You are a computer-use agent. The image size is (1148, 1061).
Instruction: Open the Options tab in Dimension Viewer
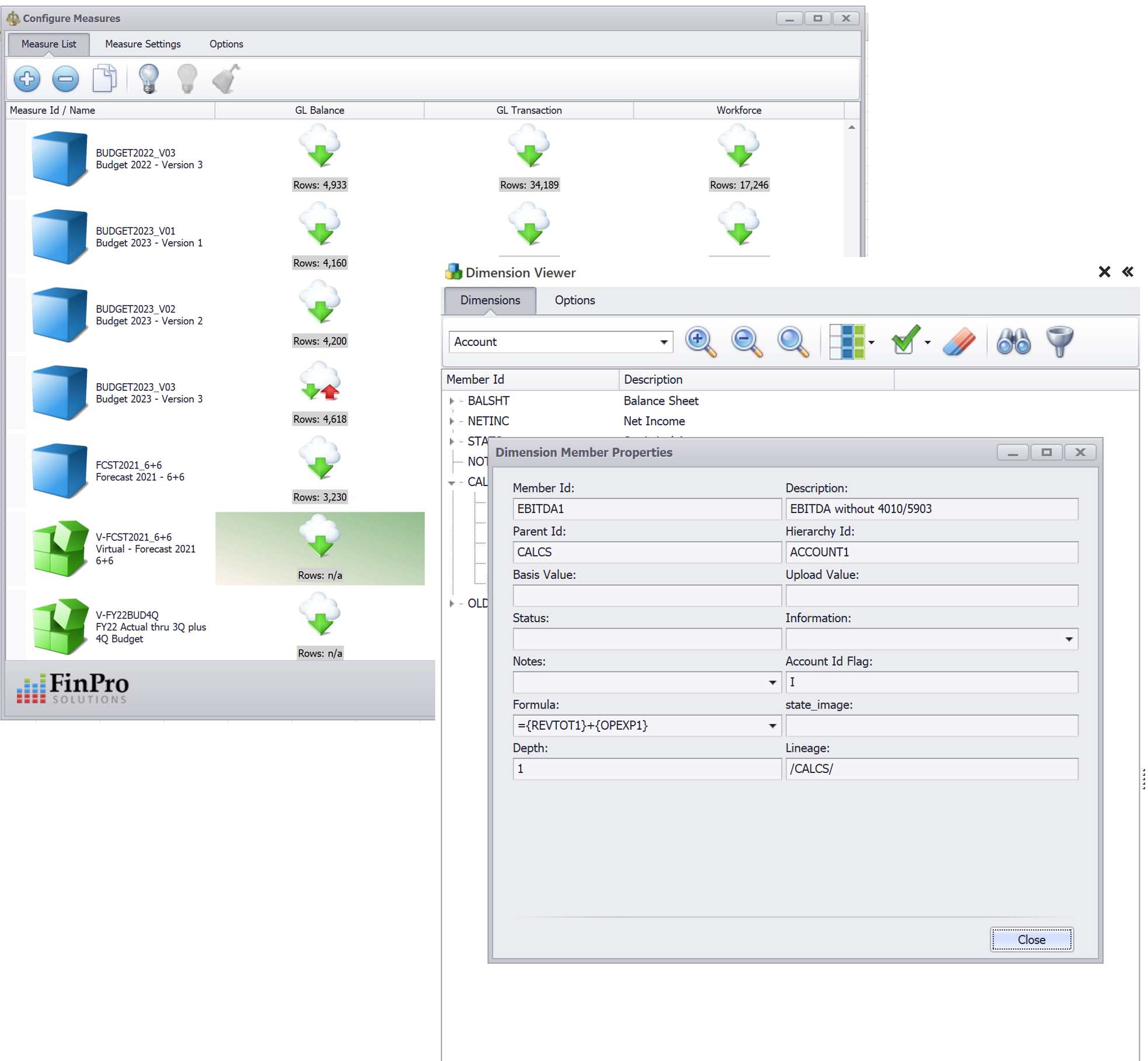coord(574,300)
